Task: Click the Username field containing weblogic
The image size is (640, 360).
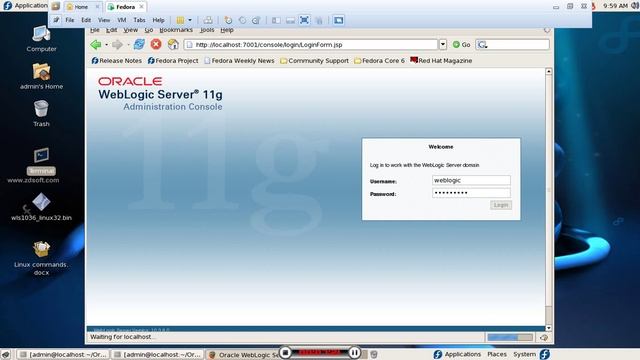Action: tap(471, 180)
